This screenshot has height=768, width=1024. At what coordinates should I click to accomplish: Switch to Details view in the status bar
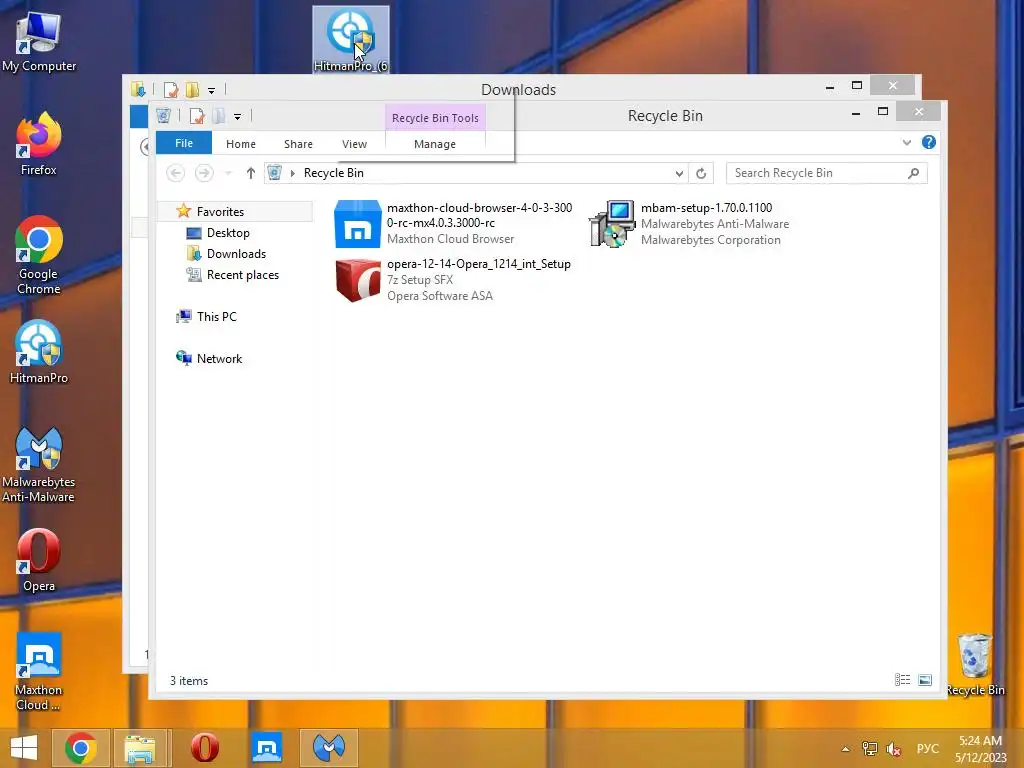pyautogui.click(x=903, y=680)
